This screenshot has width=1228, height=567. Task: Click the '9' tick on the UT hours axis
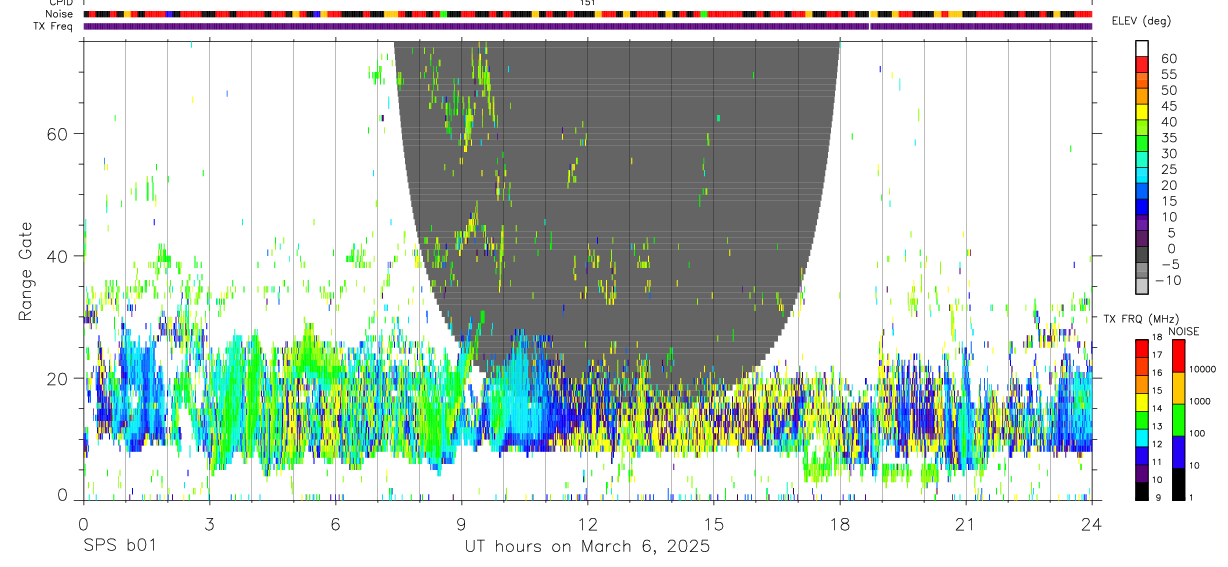(x=461, y=524)
